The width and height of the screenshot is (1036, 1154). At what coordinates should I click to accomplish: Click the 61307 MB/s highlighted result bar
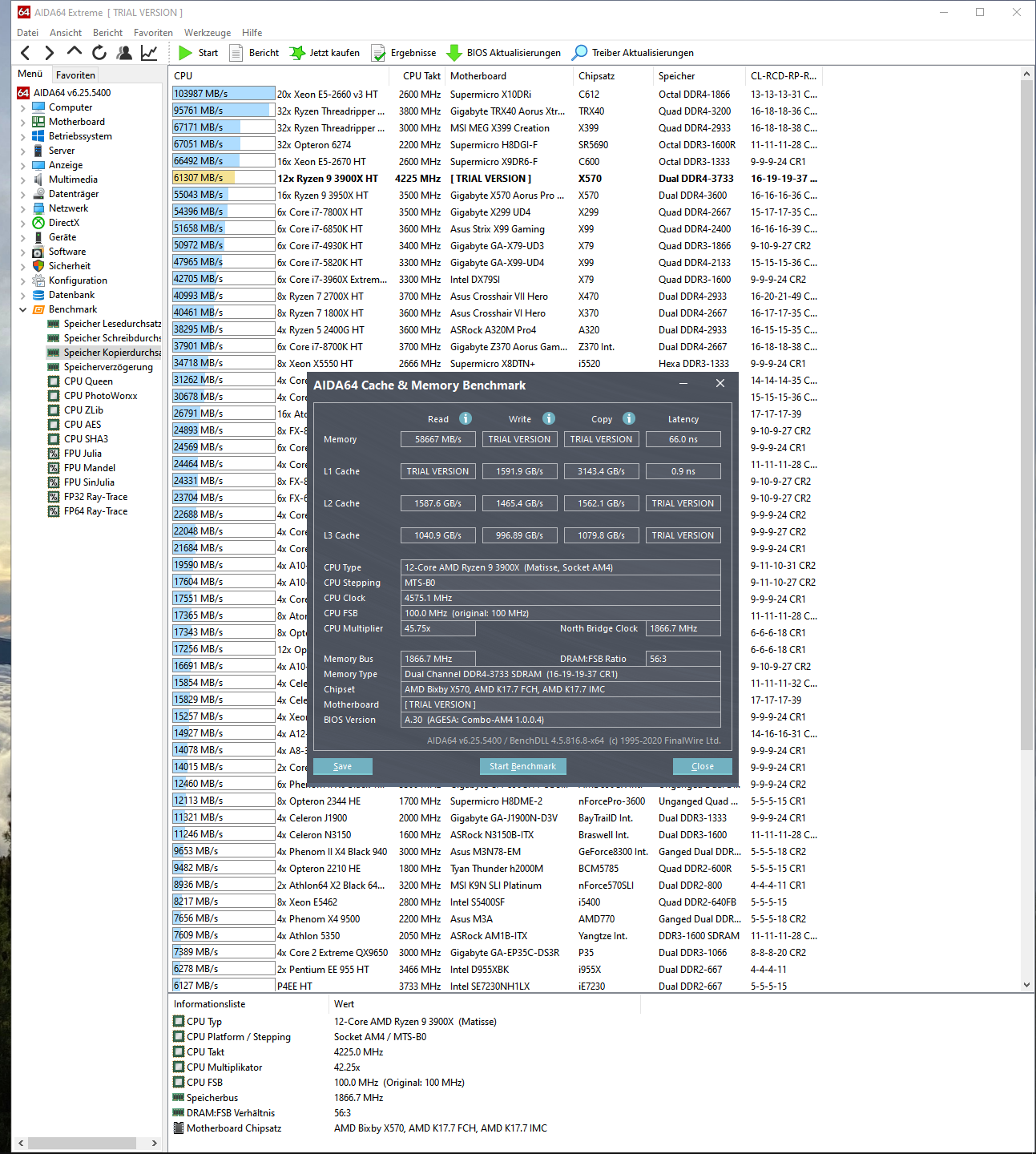(224, 178)
